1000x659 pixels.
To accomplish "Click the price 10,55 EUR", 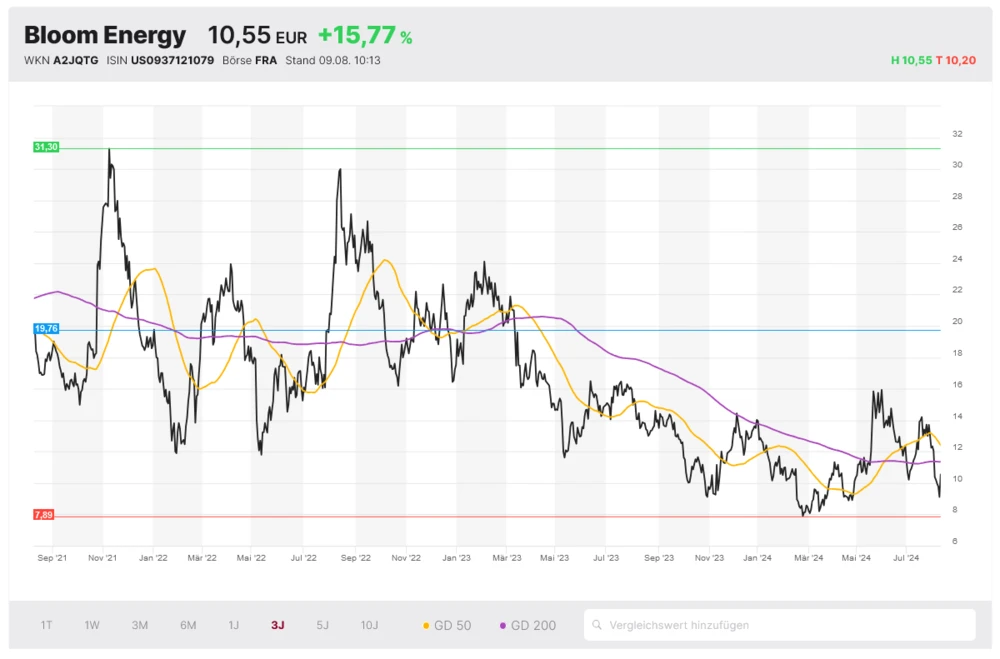I will click(x=257, y=36).
